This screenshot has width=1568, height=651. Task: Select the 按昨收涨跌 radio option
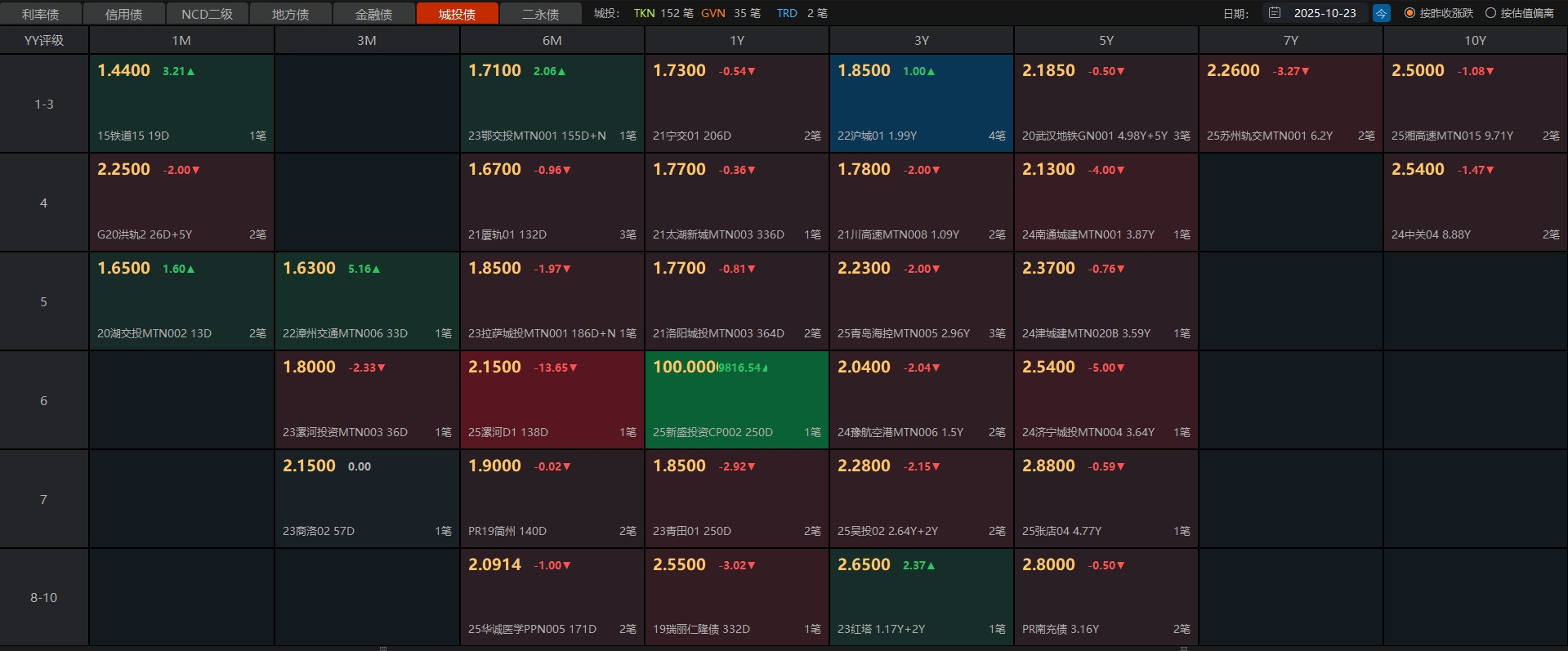point(1438,13)
